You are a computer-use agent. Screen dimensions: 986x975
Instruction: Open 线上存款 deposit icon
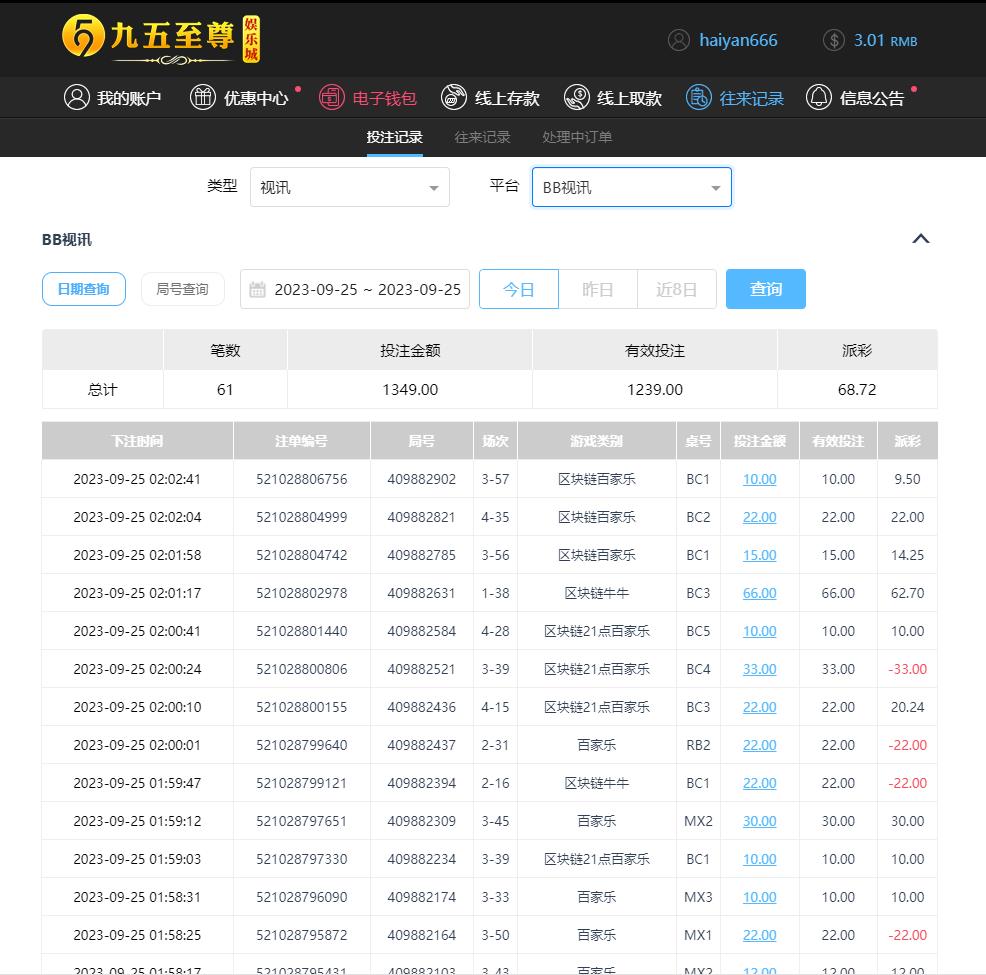454,97
